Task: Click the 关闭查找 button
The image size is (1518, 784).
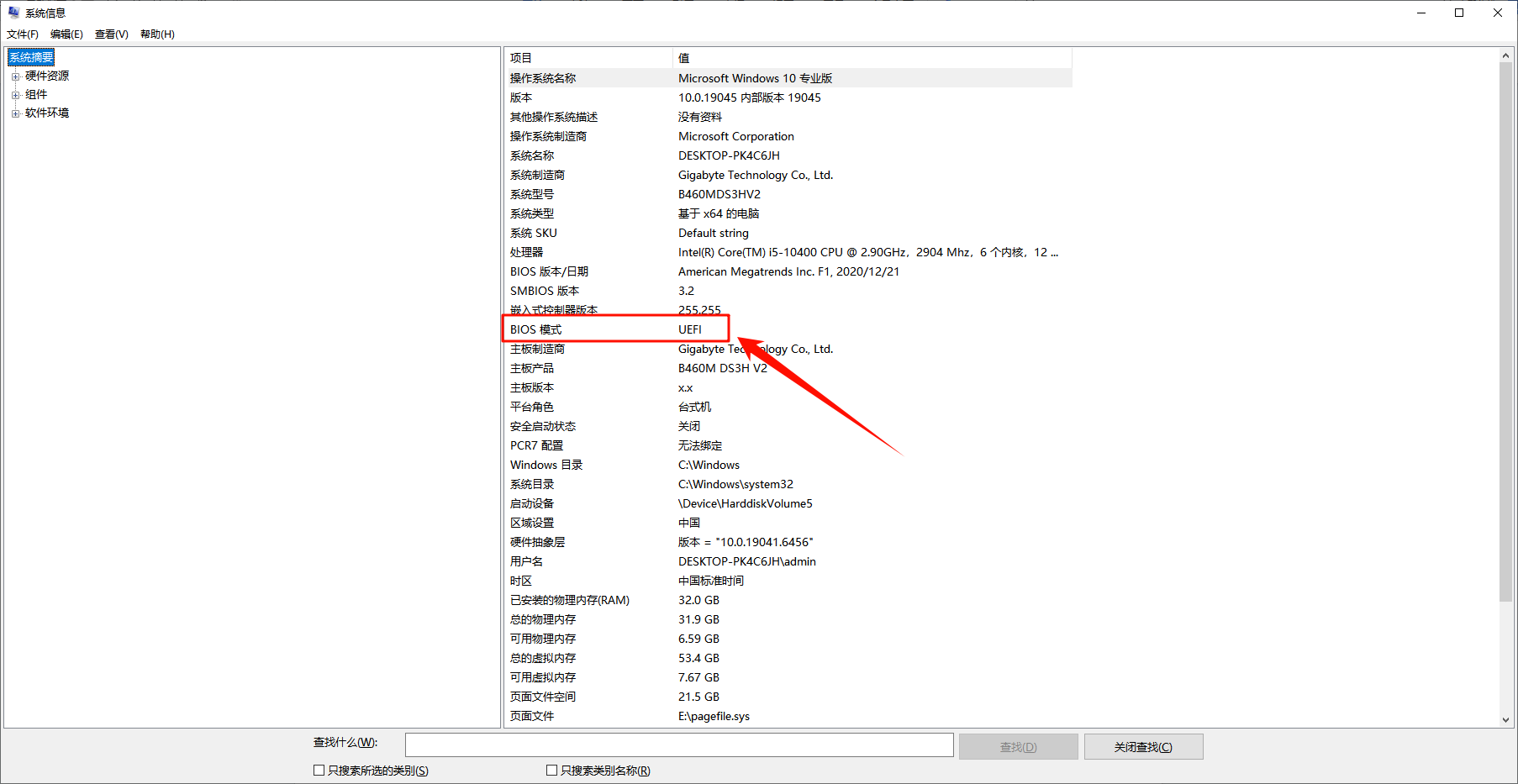Action: 1143,746
